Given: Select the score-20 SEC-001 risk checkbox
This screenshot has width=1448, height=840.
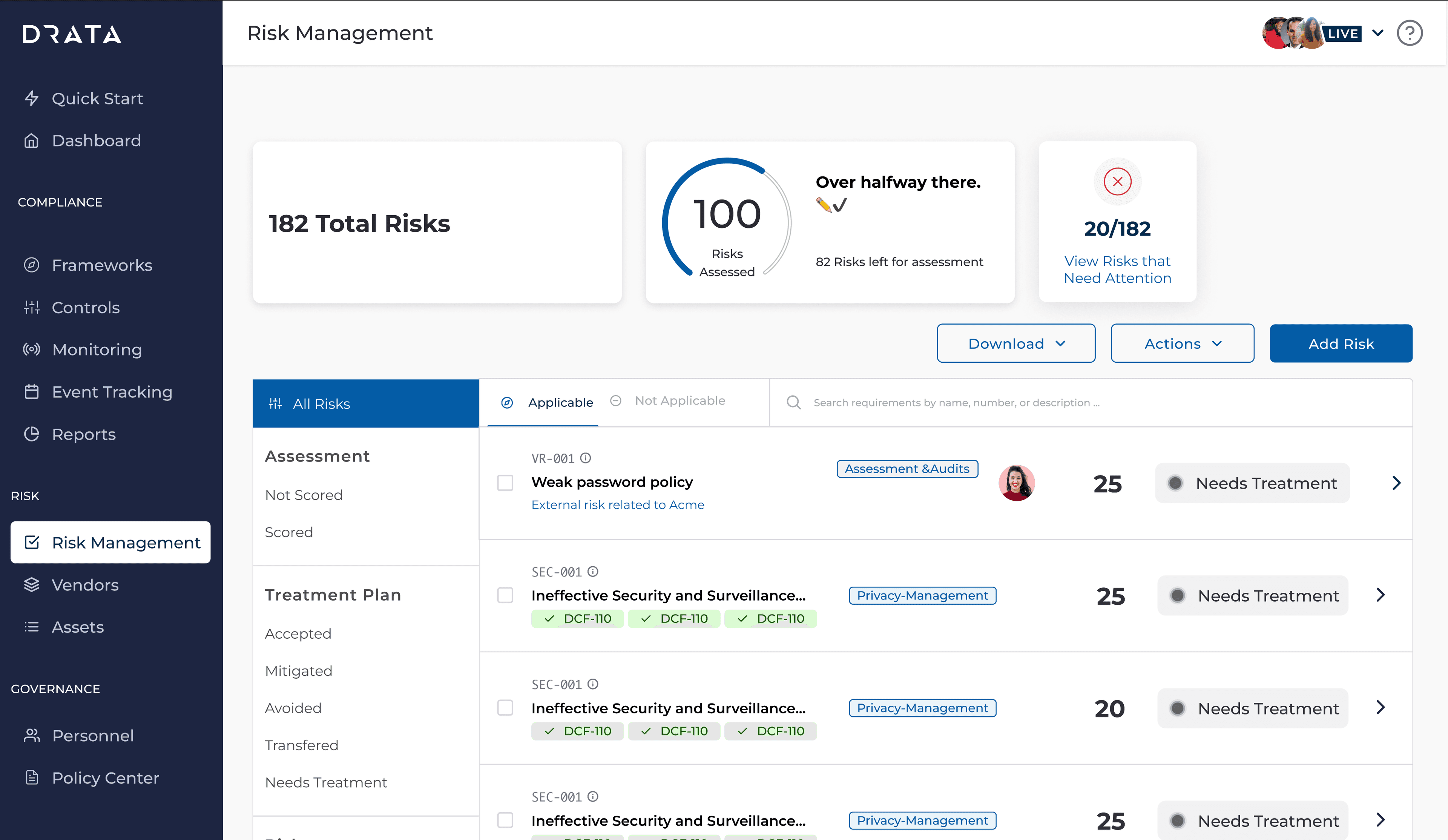Looking at the screenshot, I should click(505, 708).
